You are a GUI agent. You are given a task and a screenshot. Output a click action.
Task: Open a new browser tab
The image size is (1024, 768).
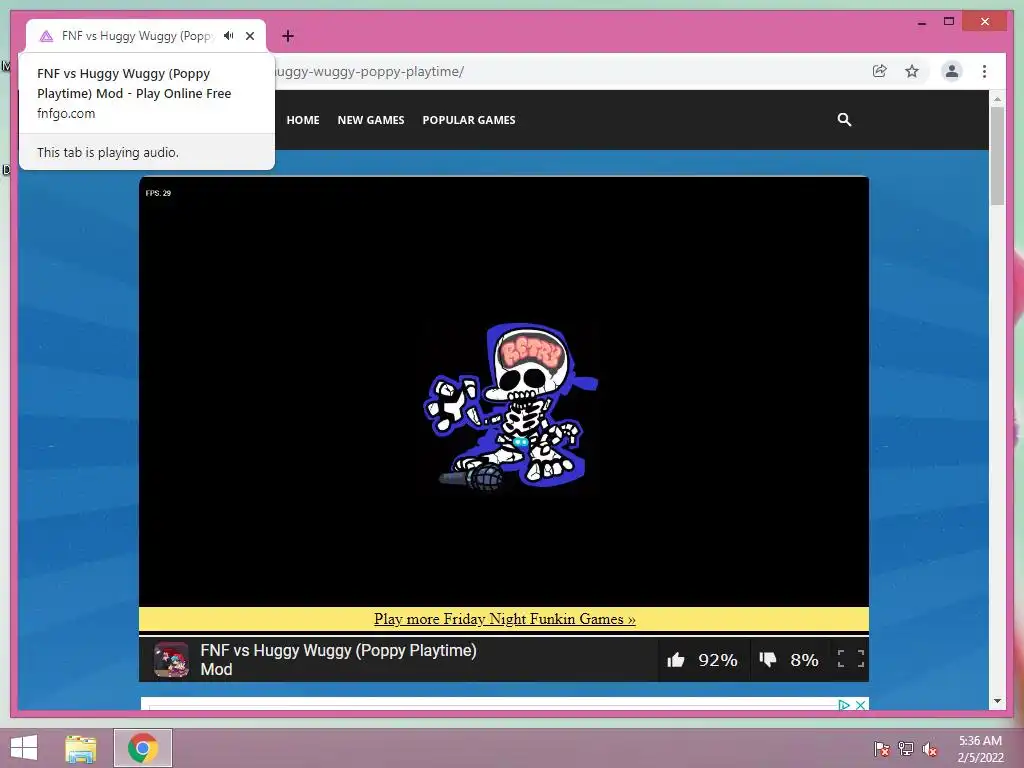tap(288, 36)
